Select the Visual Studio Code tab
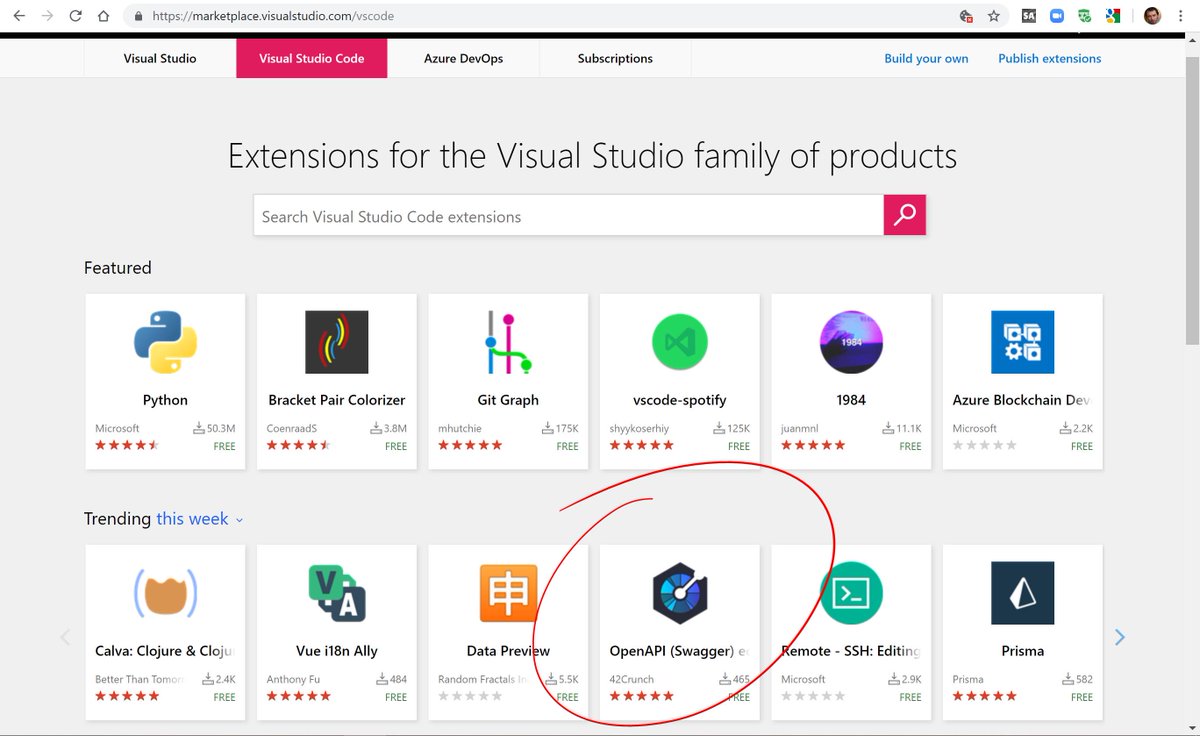This screenshot has height=736, width=1200. [x=311, y=58]
